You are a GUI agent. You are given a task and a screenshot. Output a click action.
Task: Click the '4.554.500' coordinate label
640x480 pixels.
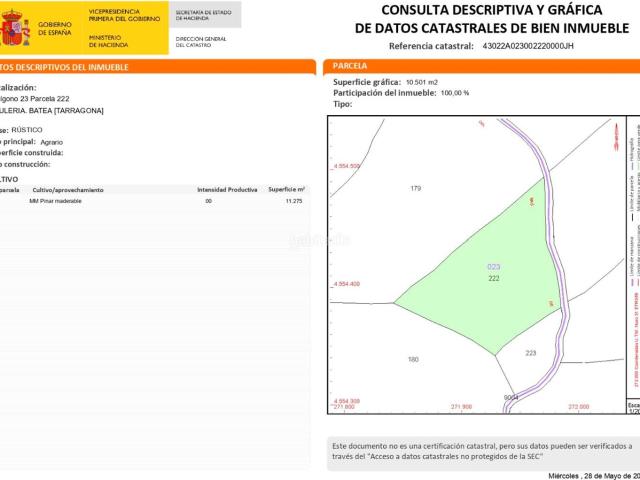(347, 166)
